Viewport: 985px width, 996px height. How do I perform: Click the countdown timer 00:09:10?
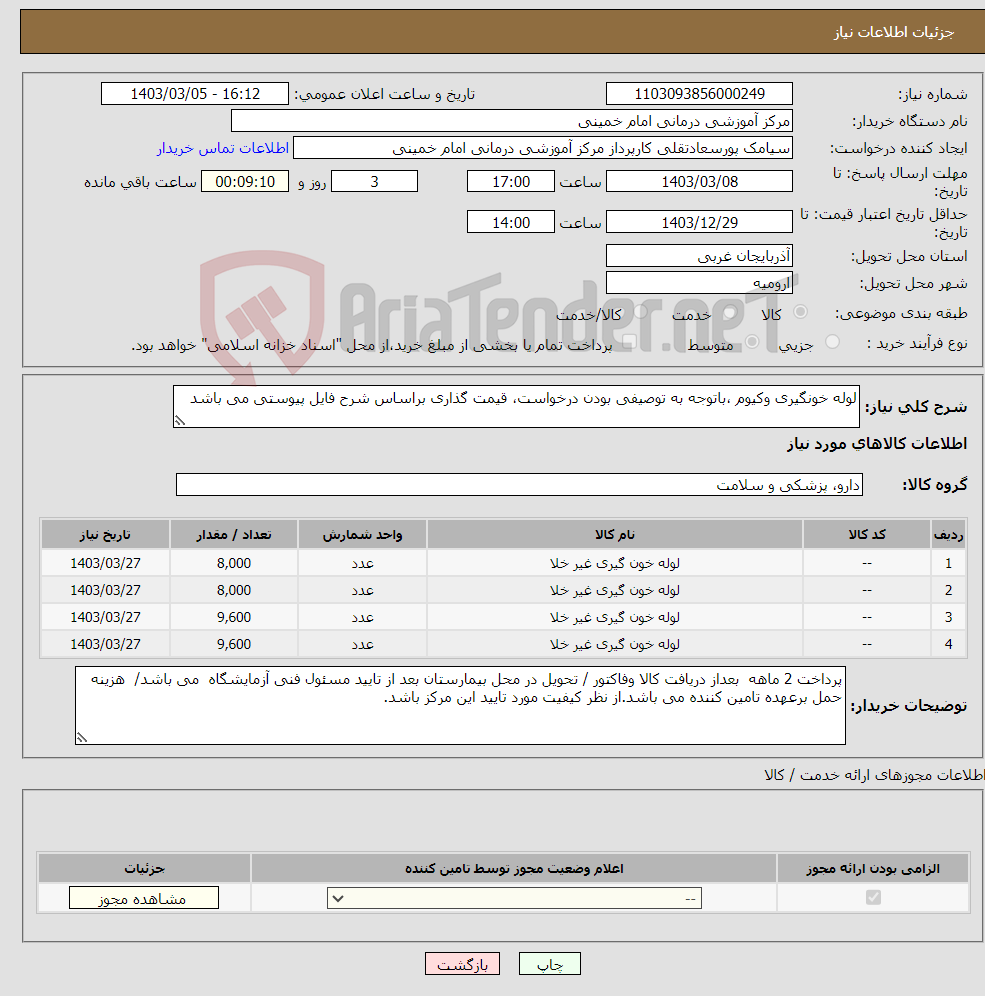coord(245,182)
